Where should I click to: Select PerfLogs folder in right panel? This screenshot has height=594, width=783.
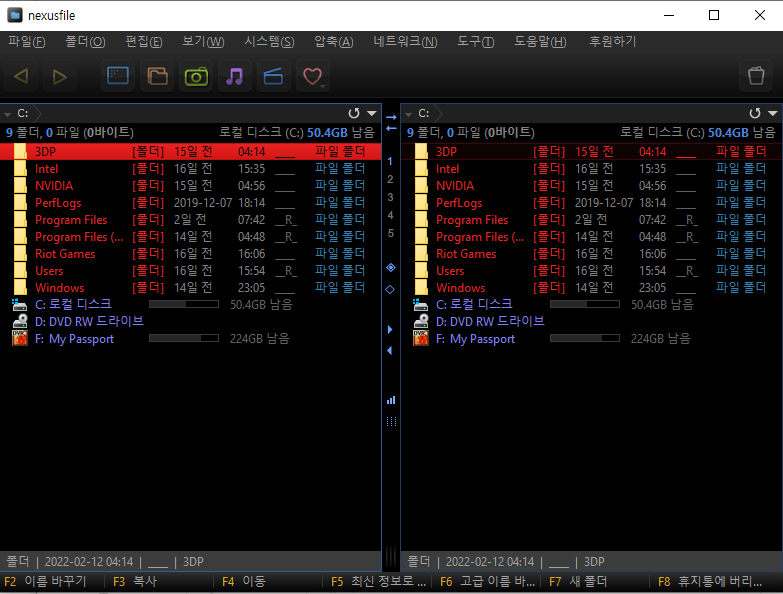(591, 203)
